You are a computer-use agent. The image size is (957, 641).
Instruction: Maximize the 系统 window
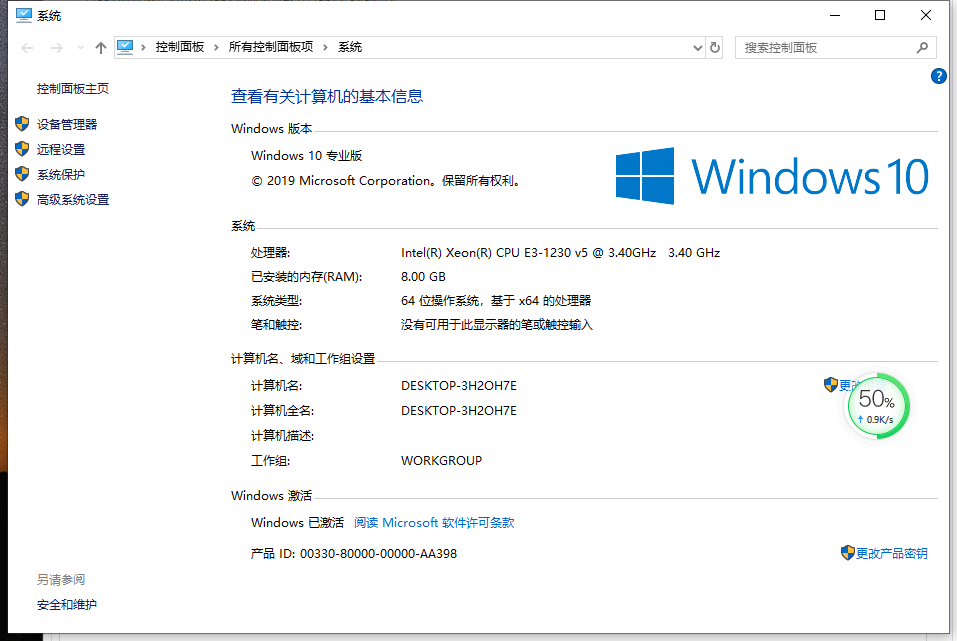pos(880,15)
